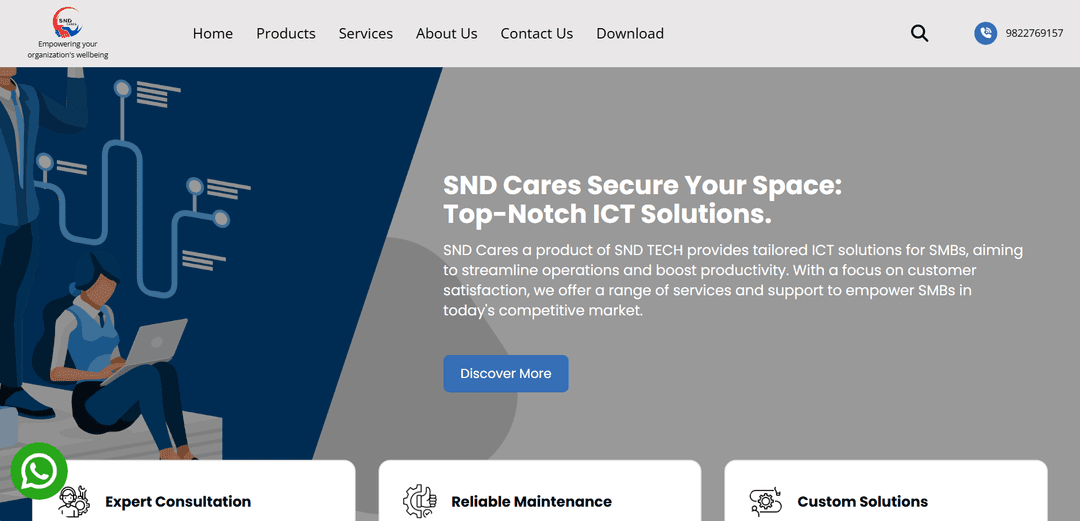Navigate to About Us
The width and height of the screenshot is (1080, 521).
pyautogui.click(x=446, y=33)
